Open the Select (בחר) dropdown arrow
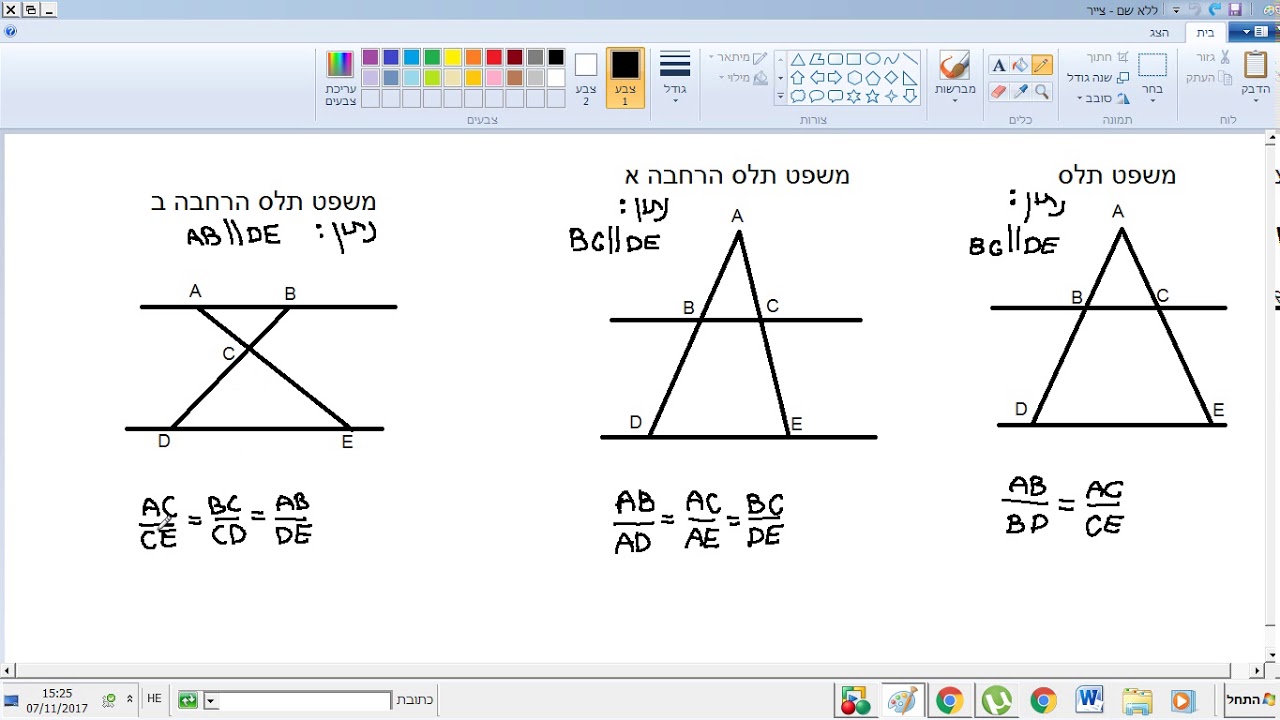Viewport: 1280px width, 720px height. [1152, 101]
